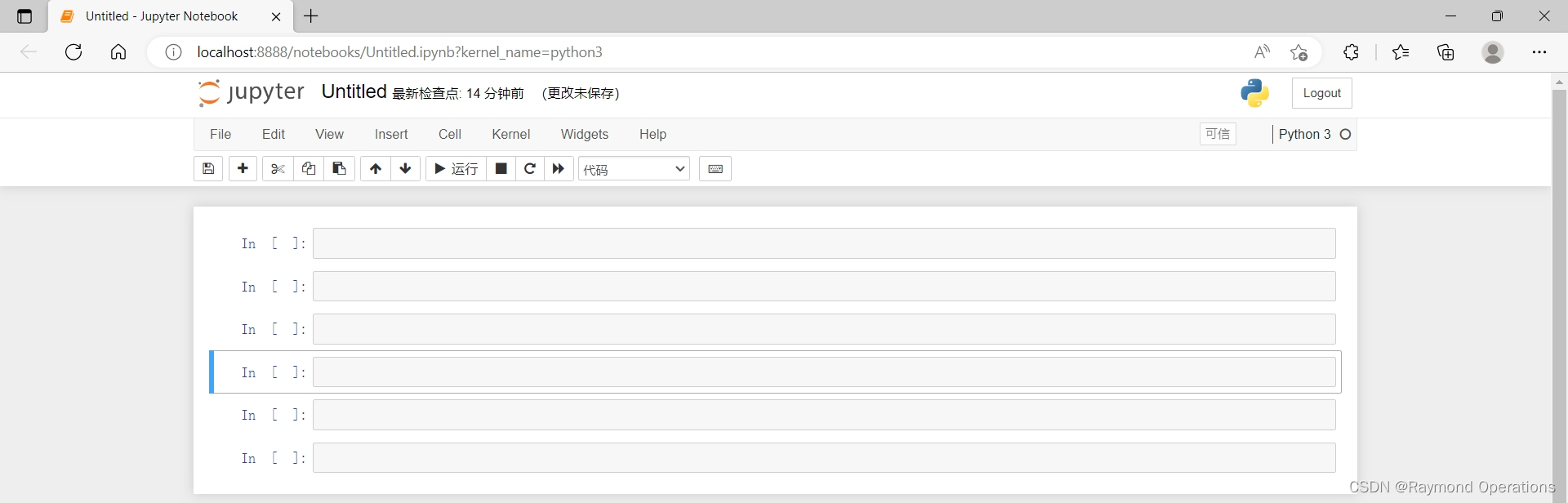
Task: Click the save and checkpoint icon
Action: [x=208, y=169]
